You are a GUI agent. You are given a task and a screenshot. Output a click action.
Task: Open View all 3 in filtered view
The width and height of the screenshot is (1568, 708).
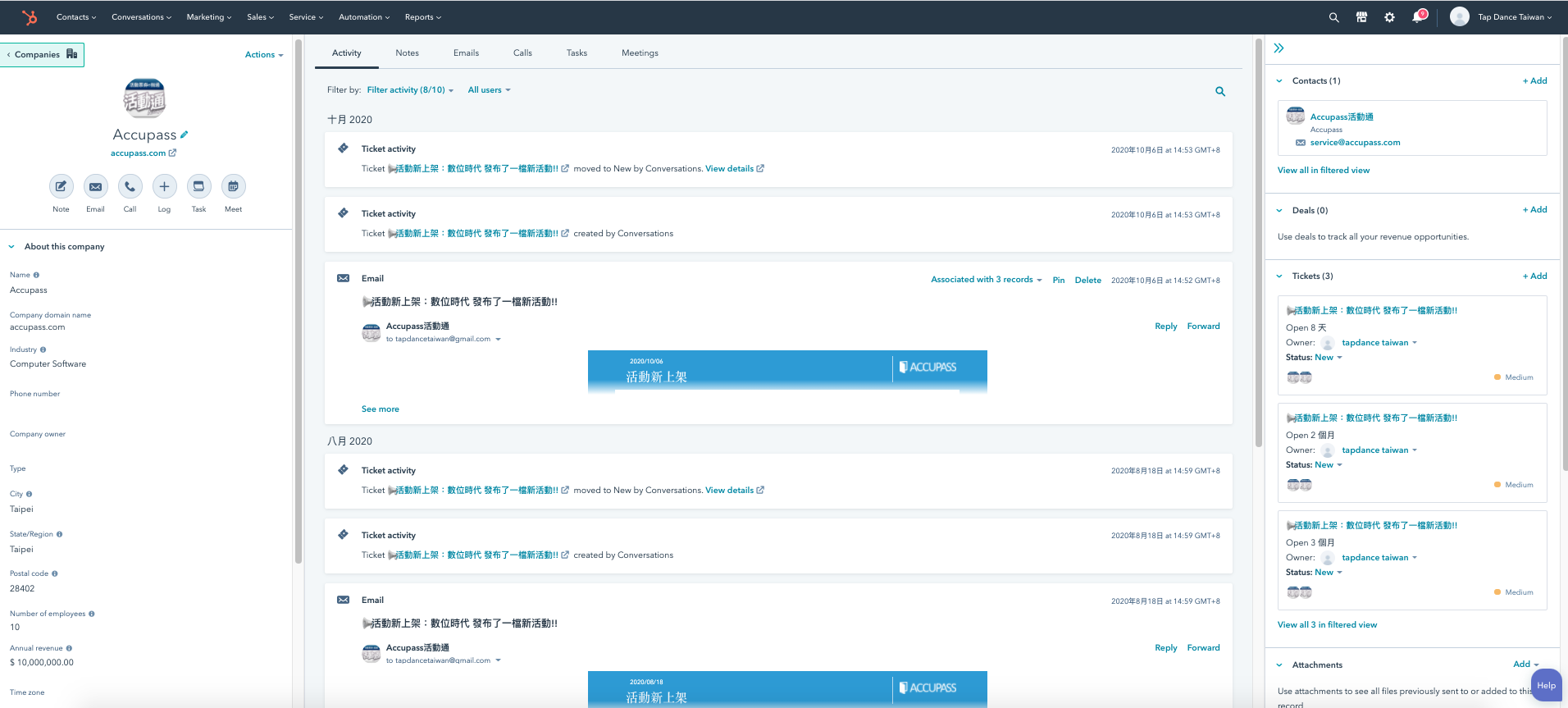[1327, 624]
